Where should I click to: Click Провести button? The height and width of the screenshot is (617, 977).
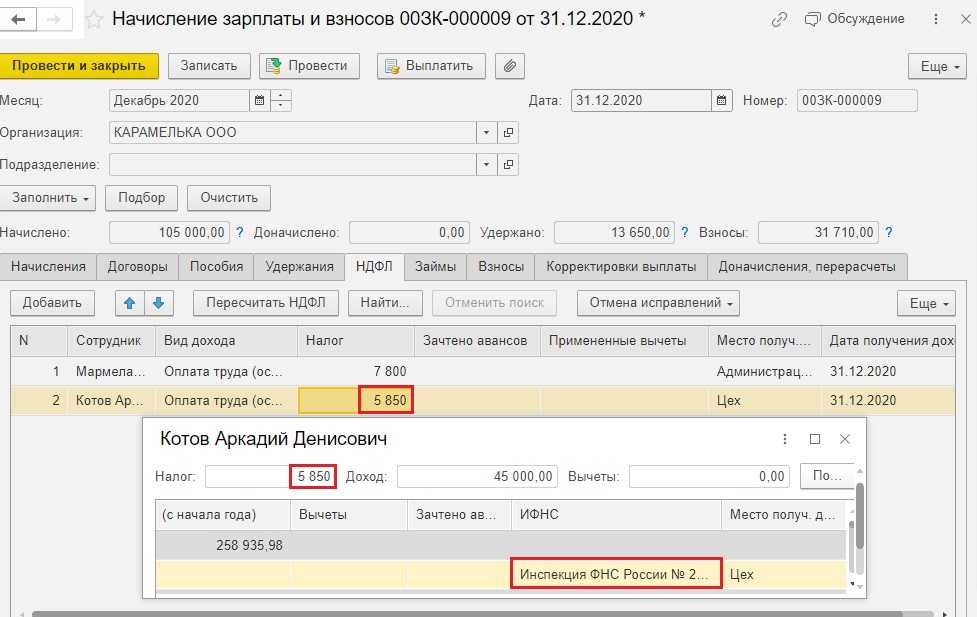coord(309,66)
